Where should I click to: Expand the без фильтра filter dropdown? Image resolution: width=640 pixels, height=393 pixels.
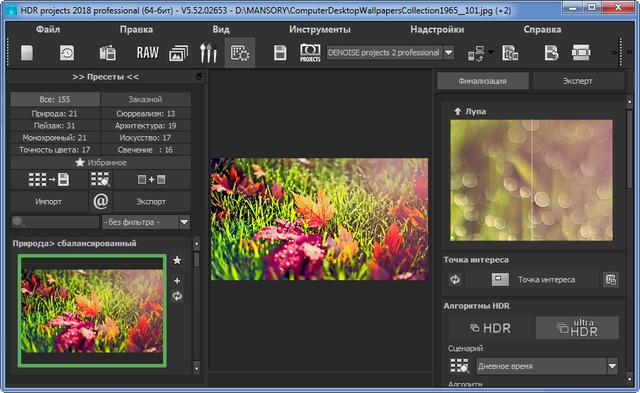tap(184, 222)
